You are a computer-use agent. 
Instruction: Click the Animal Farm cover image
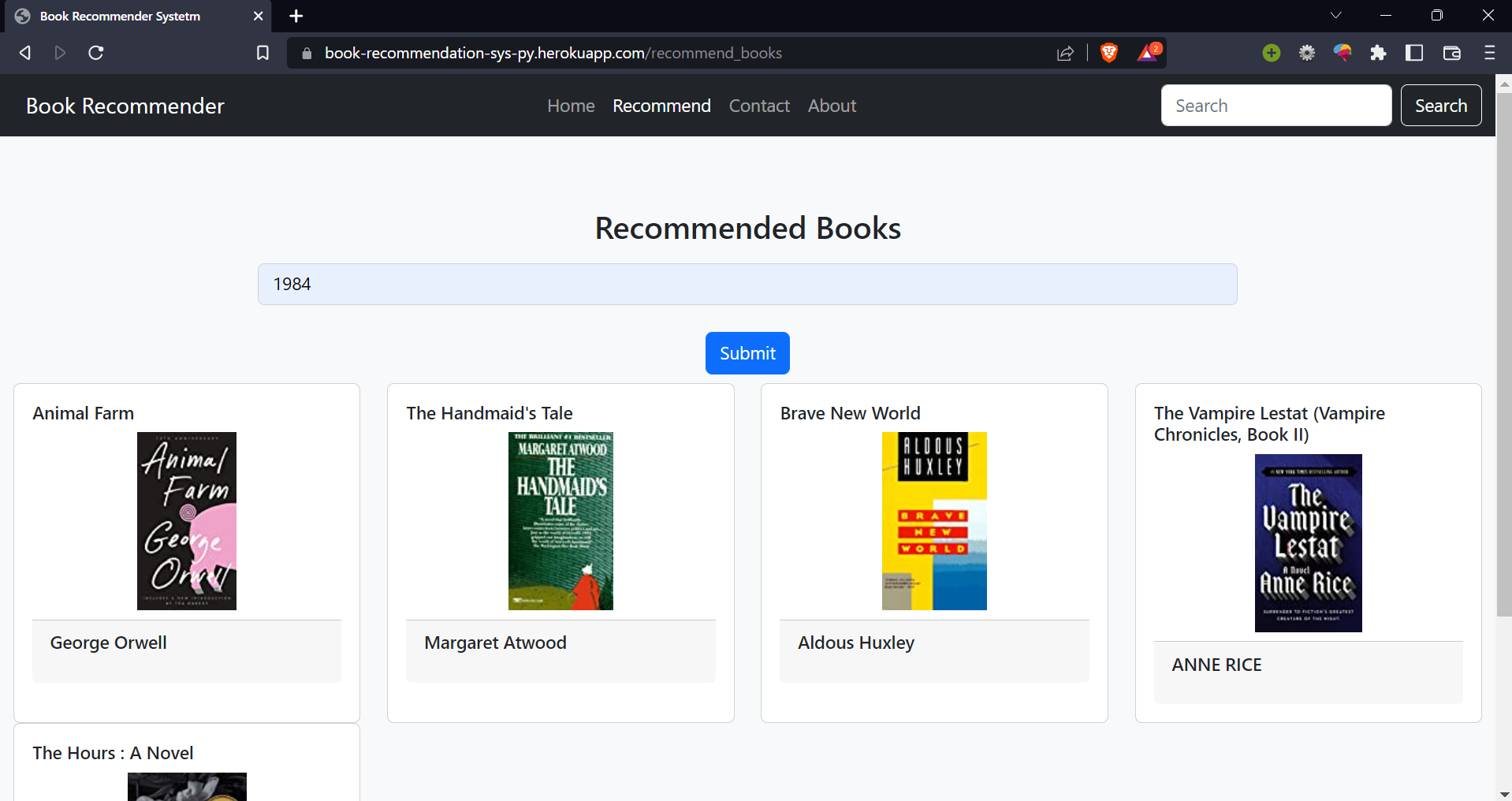point(187,521)
